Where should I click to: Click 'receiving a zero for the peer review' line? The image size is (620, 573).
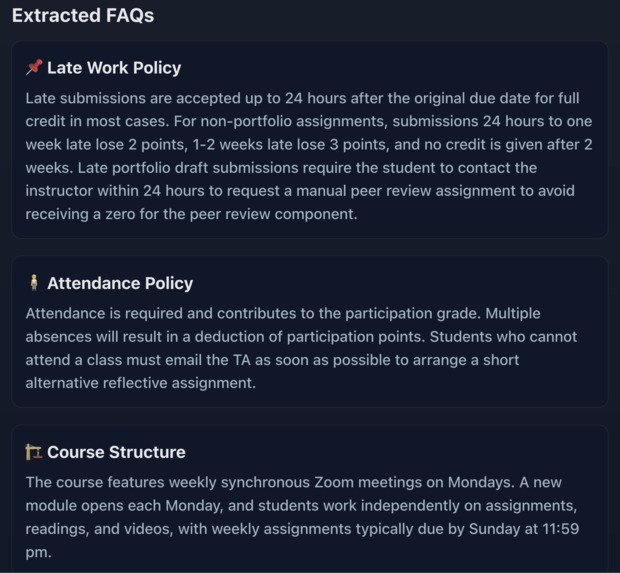click(x=191, y=214)
